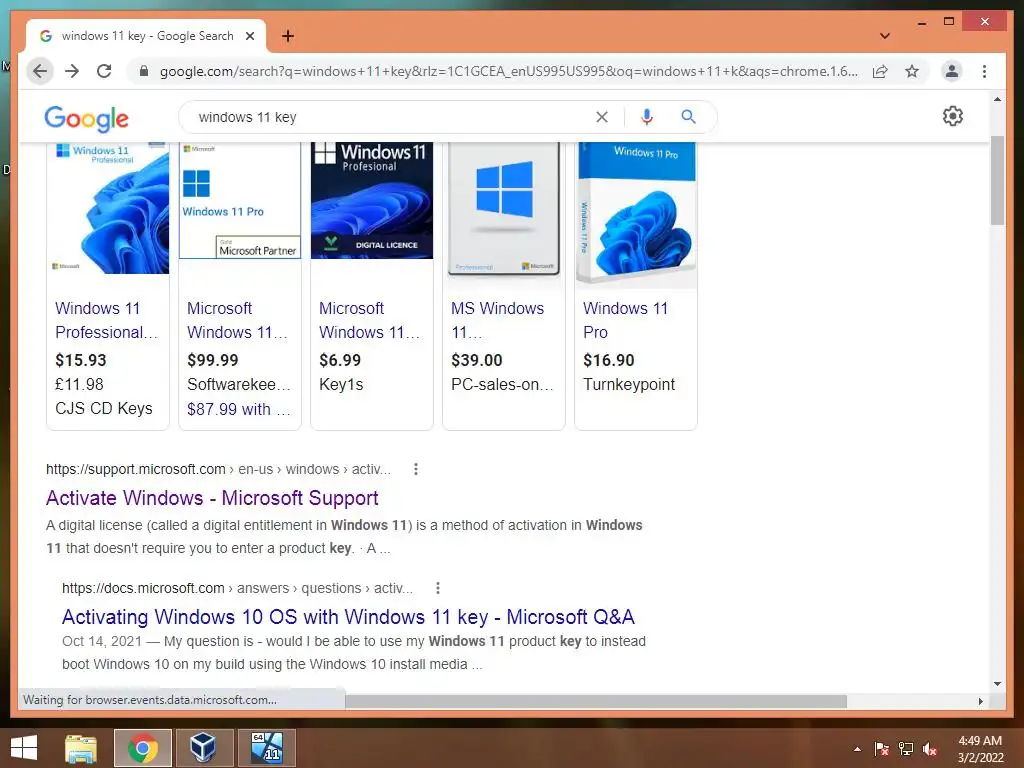Open the clock showing 4:49 AM

pyautogui.click(x=980, y=749)
